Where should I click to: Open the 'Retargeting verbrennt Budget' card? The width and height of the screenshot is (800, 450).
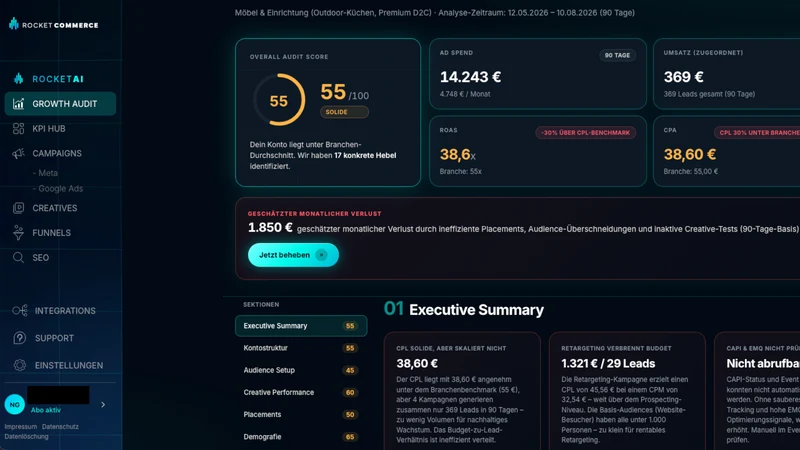click(627, 391)
